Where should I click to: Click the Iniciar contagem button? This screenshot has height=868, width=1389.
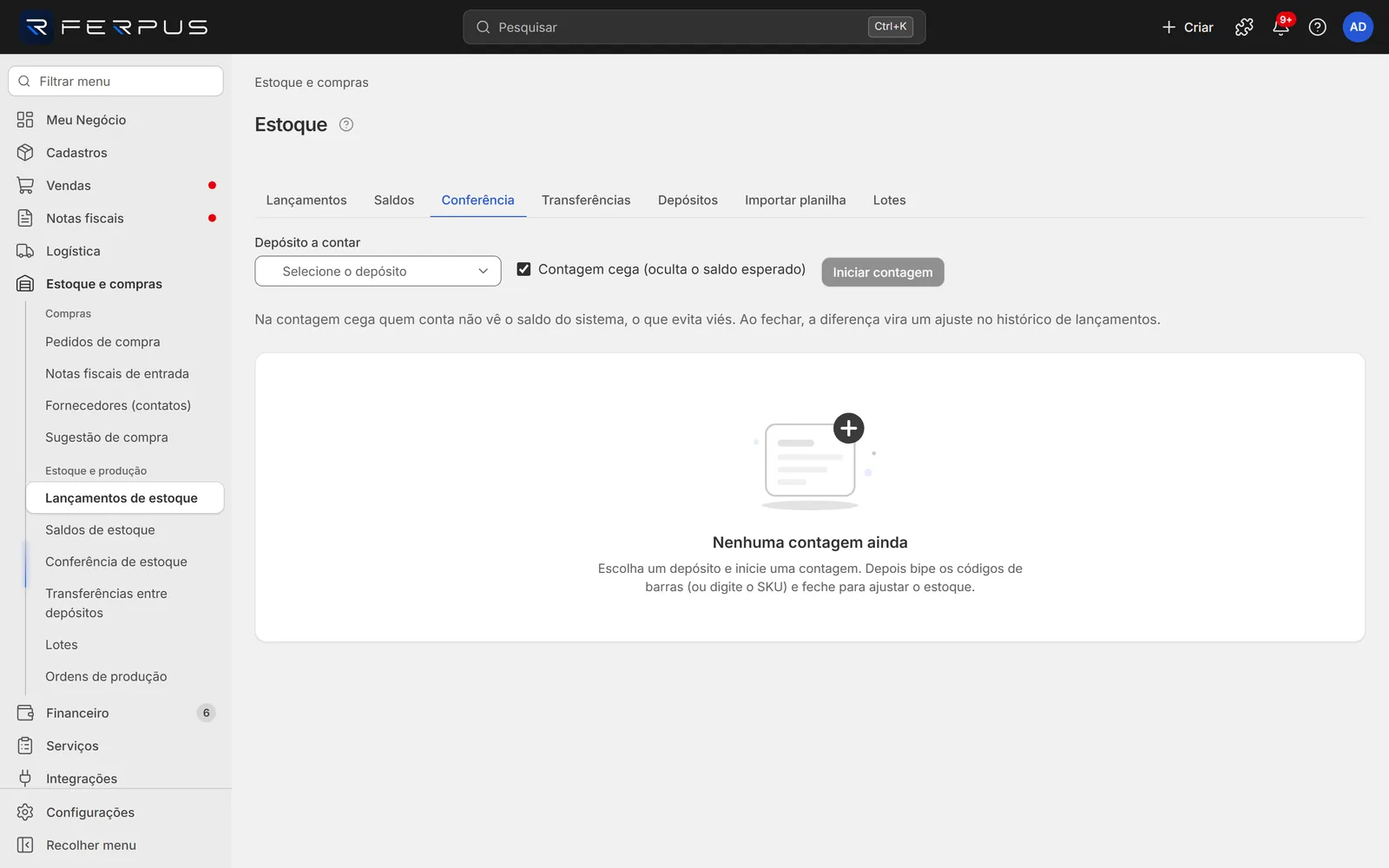coord(883,272)
